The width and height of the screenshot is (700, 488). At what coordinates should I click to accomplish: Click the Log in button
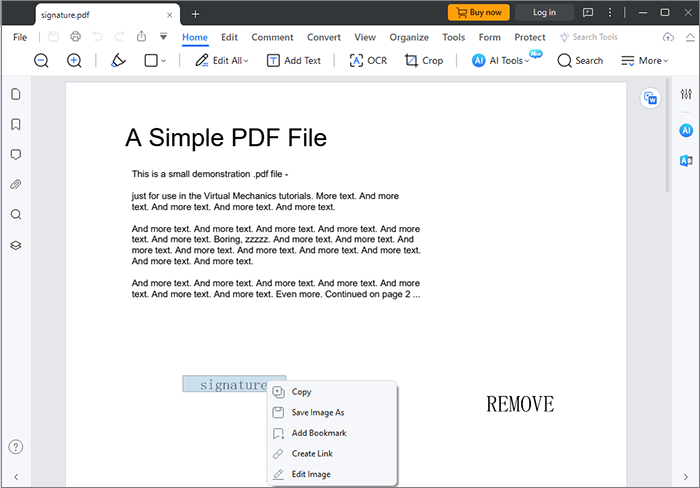tap(544, 13)
